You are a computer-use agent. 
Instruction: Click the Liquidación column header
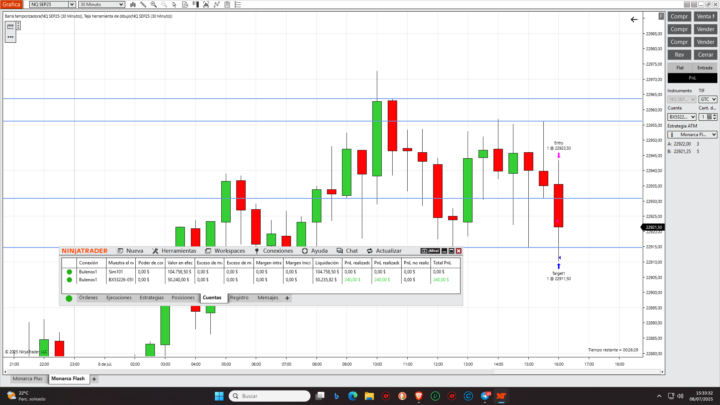point(327,263)
